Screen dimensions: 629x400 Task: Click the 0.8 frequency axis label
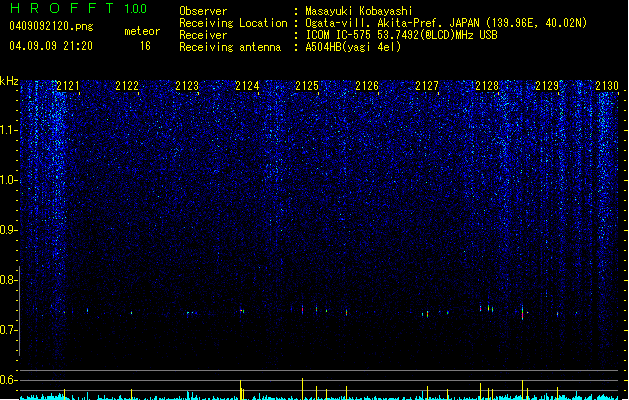click(8, 280)
